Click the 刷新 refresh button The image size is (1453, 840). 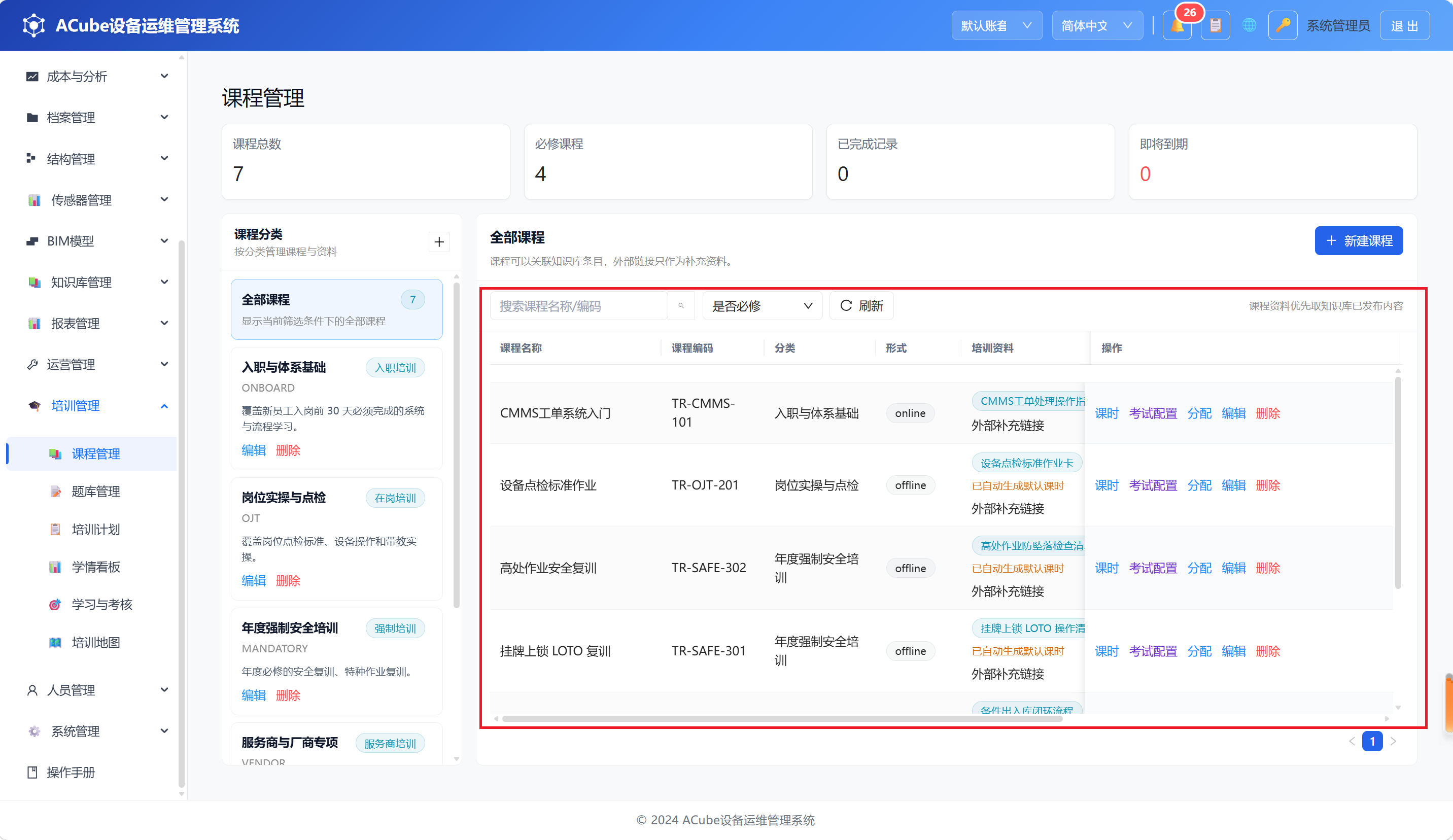point(861,305)
